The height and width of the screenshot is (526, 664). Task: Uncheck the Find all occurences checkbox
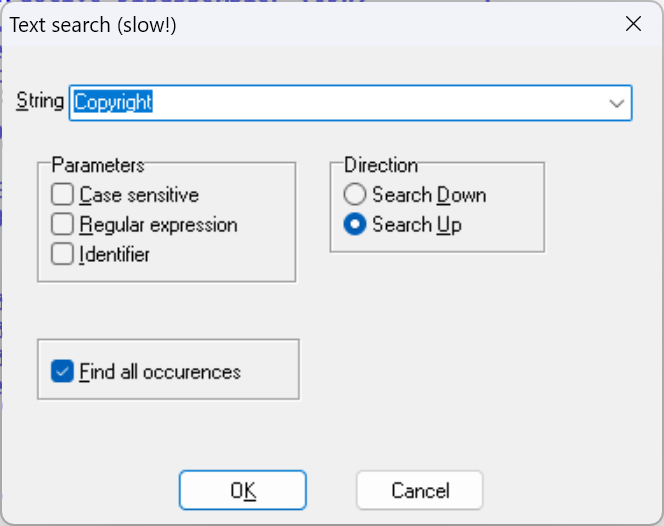coord(63,372)
